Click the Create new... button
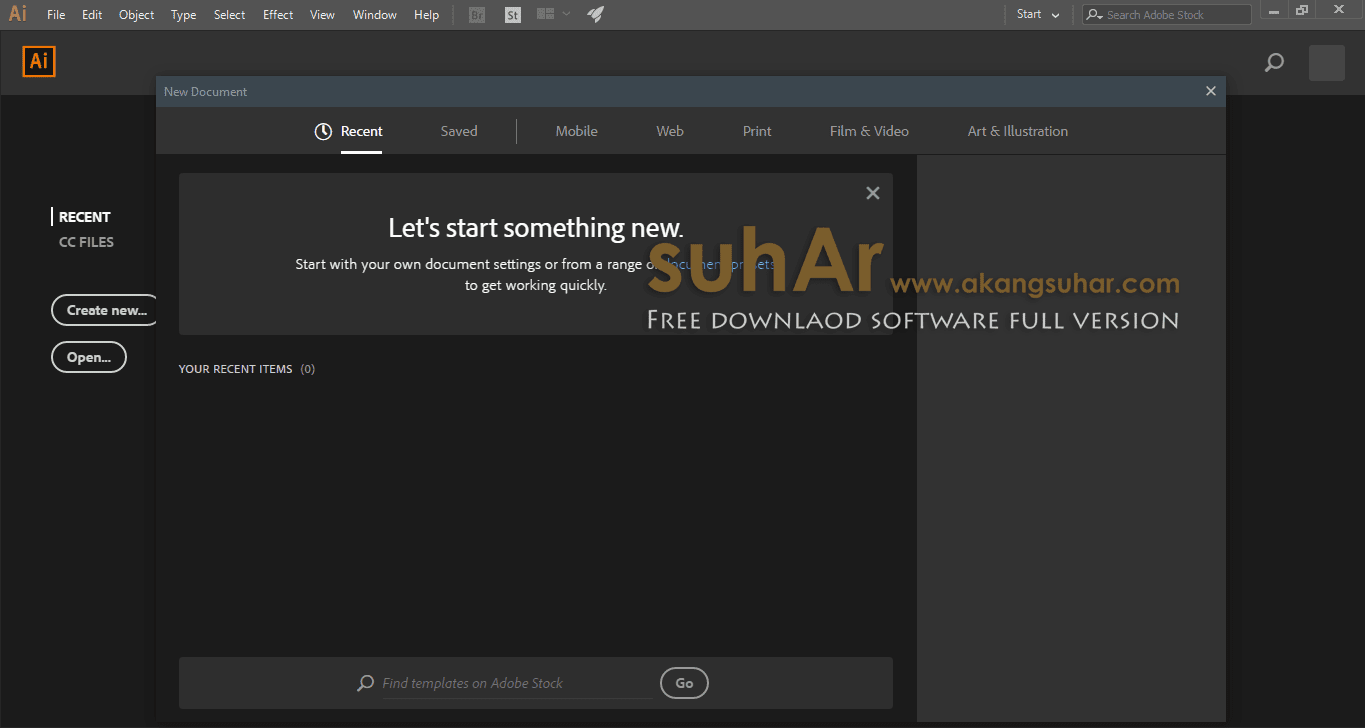This screenshot has height=728, width=1365. pos(106,310)
